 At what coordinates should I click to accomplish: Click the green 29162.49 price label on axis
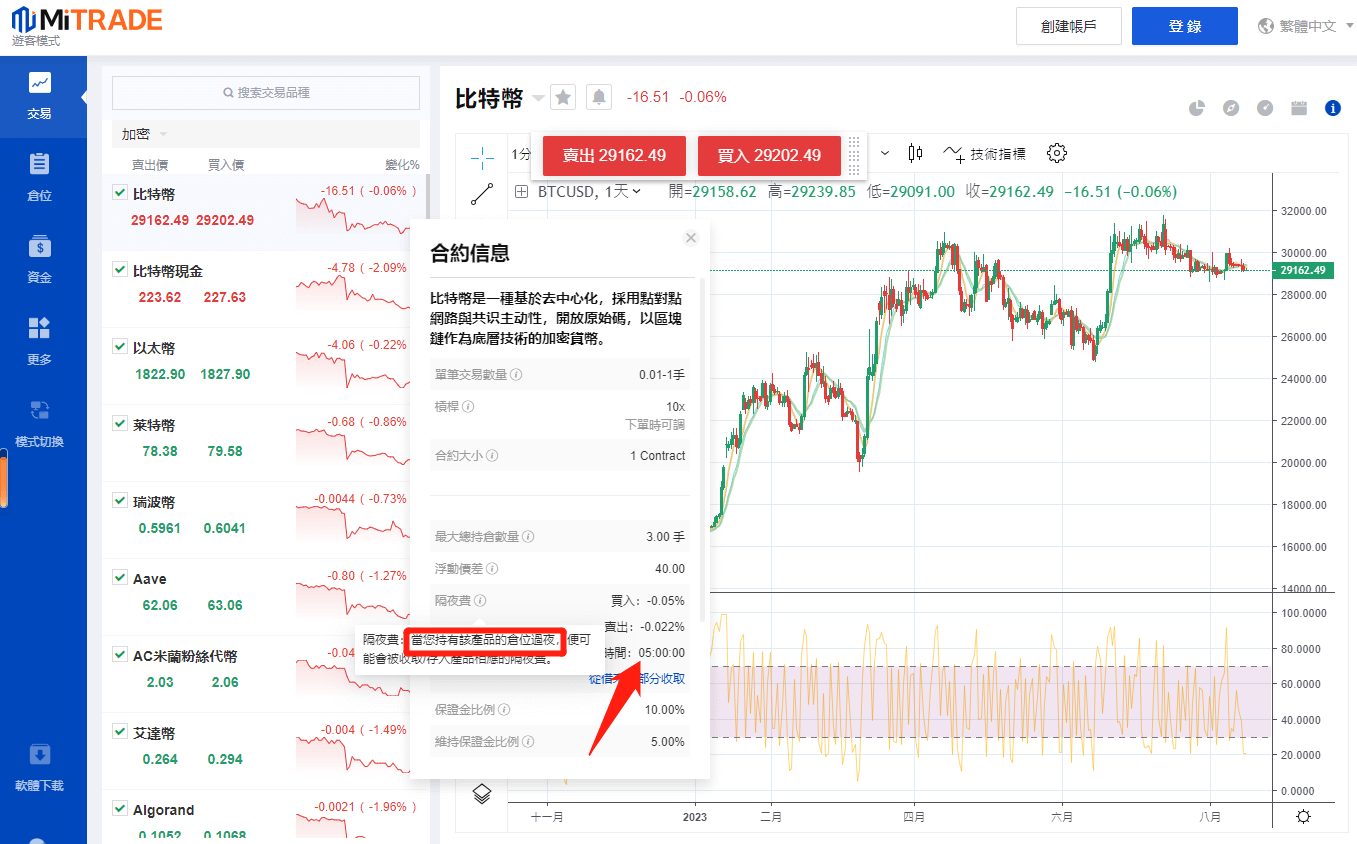(x=1302, y=270)
